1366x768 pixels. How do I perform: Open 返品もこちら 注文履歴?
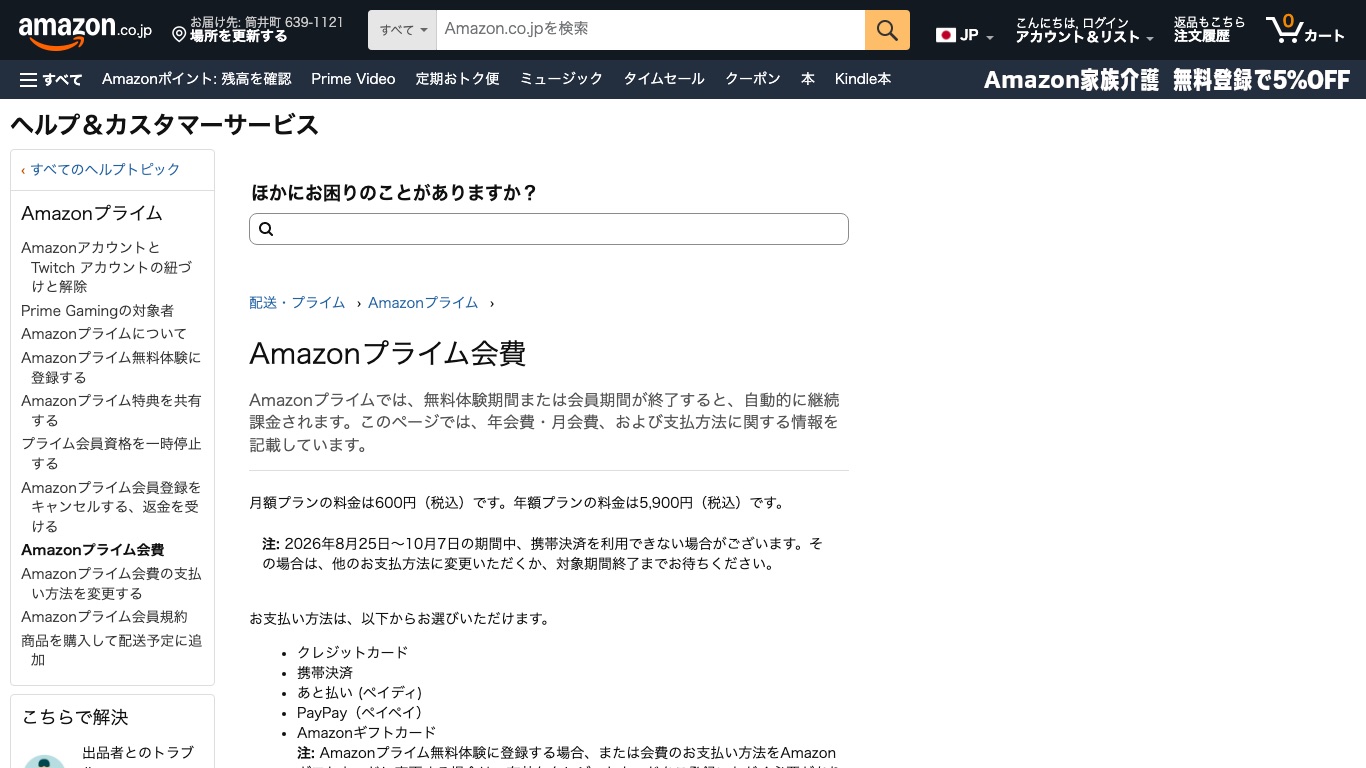1209,30
